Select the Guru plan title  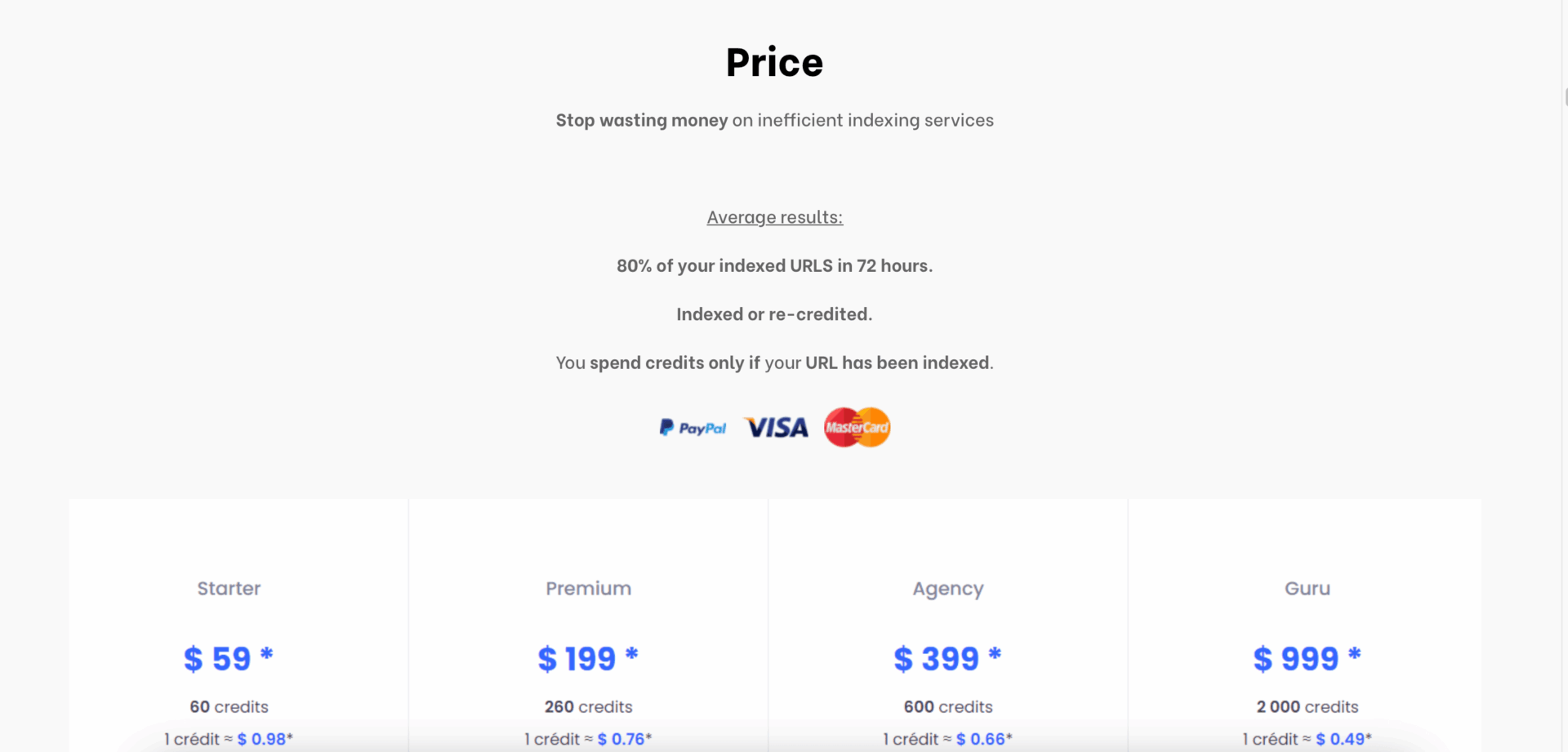point(1307,589)
